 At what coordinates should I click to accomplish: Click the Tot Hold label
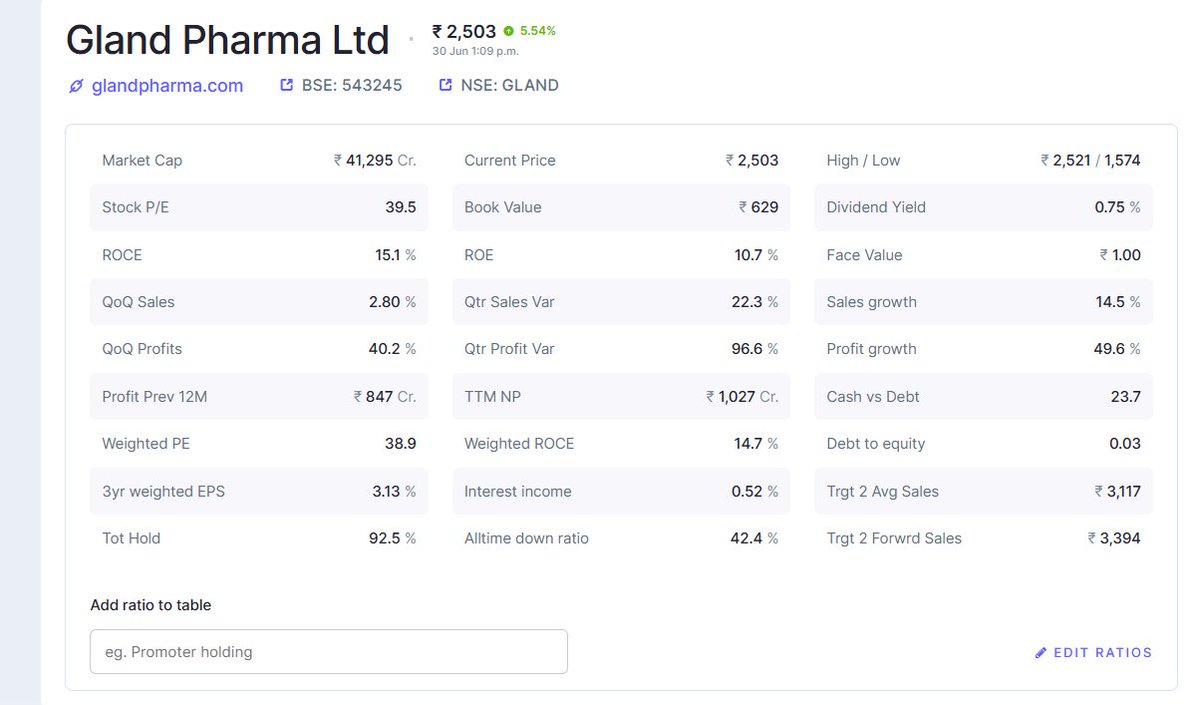click(x=131, y=538)
